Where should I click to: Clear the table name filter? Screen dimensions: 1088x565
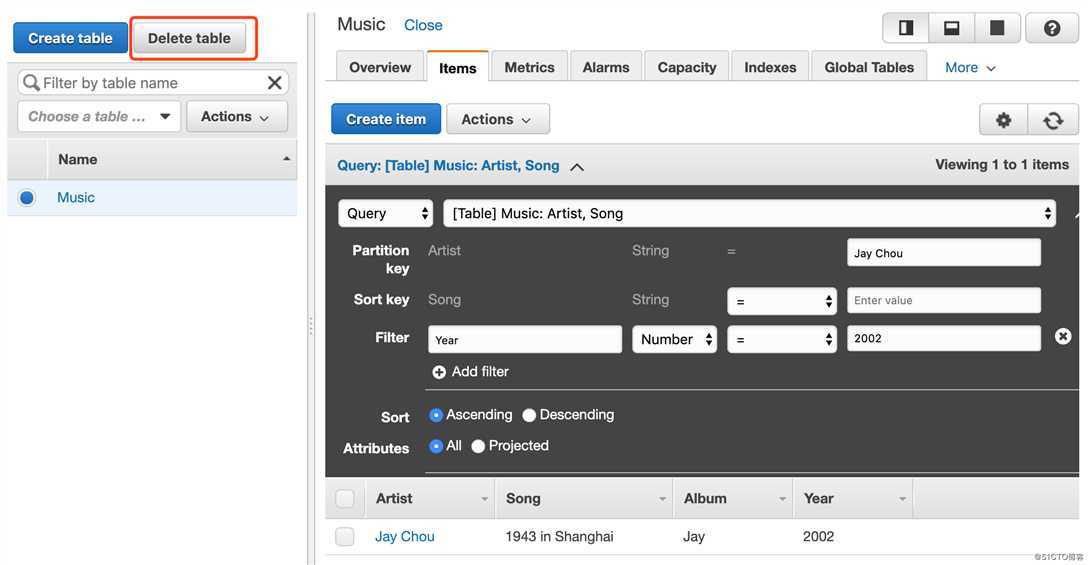(275, 83)
